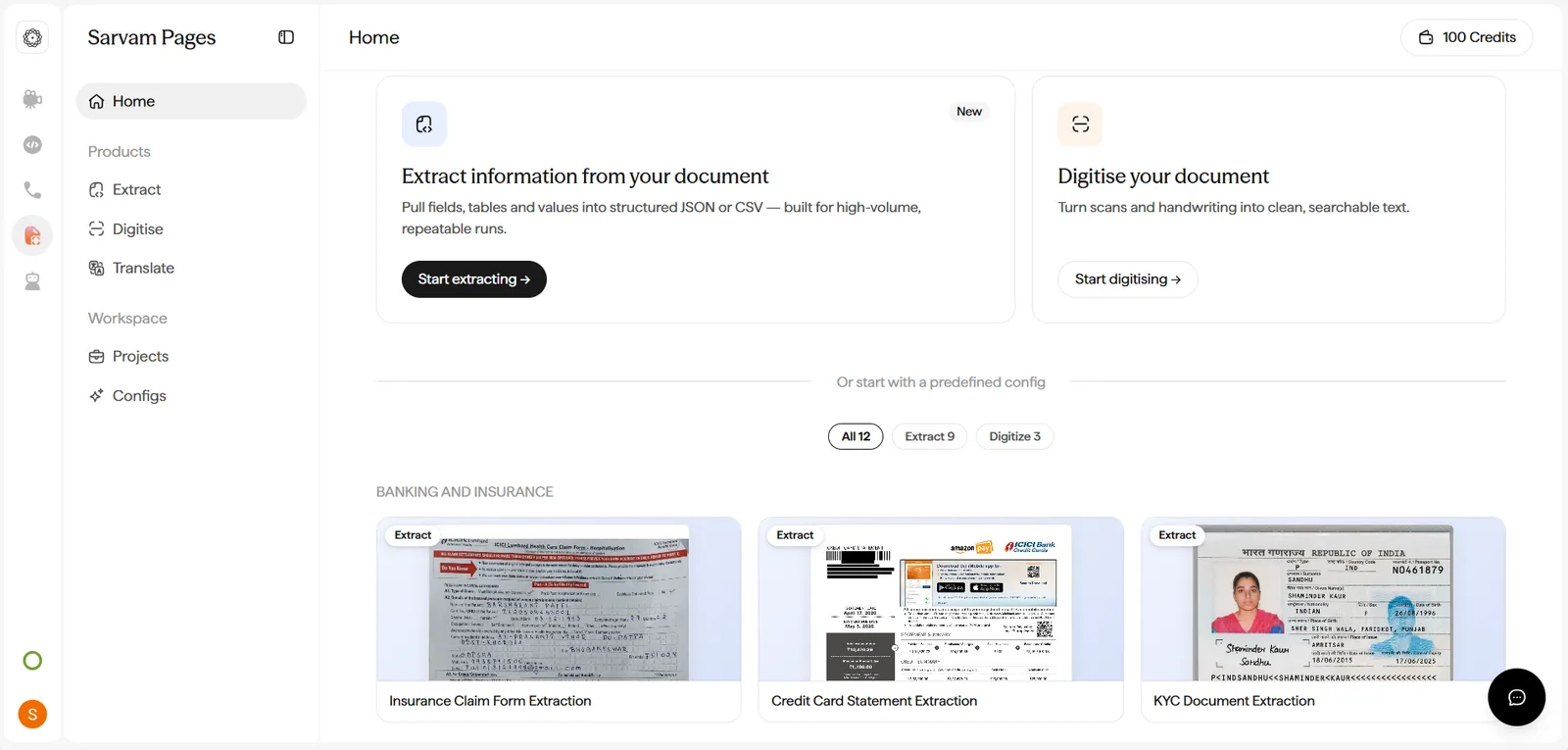This screenshot has width=1568, height=750.
Task: Click the digitise scan icon in card
Action: [x=1080, y=125]
